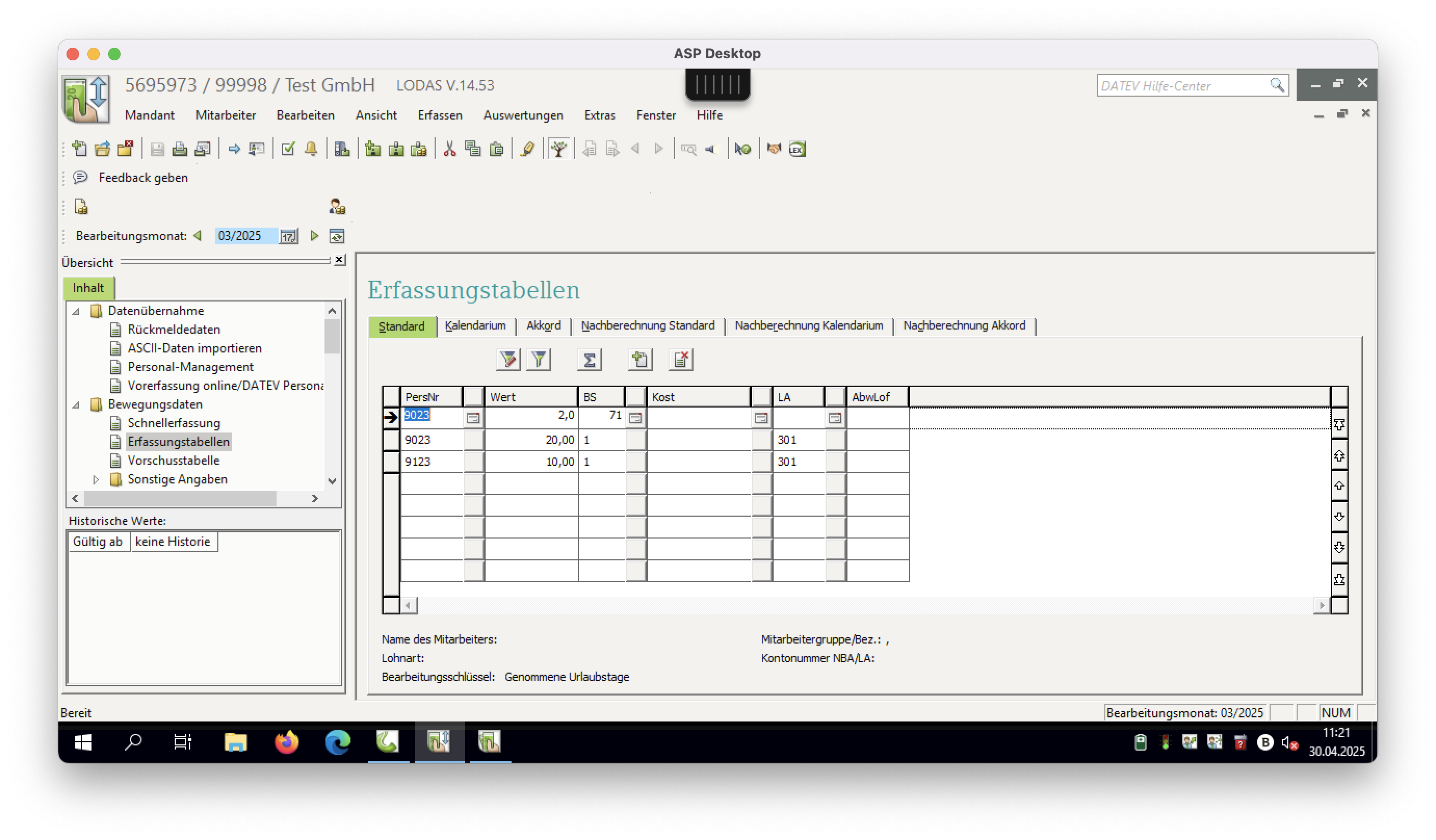Image resolution: width=1436 pixels, height=840 pixels.
Task: Expand the Sonstige Angaben folder
Action: coord(96,480)
